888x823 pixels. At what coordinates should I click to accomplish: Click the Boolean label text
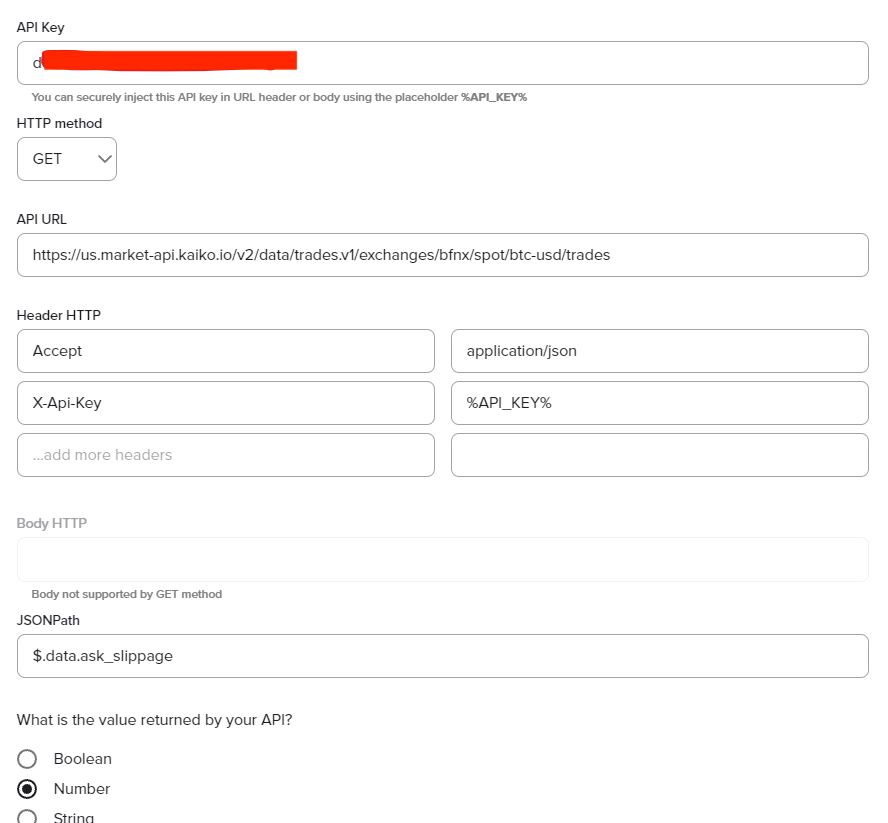click(x=83, y=759)
